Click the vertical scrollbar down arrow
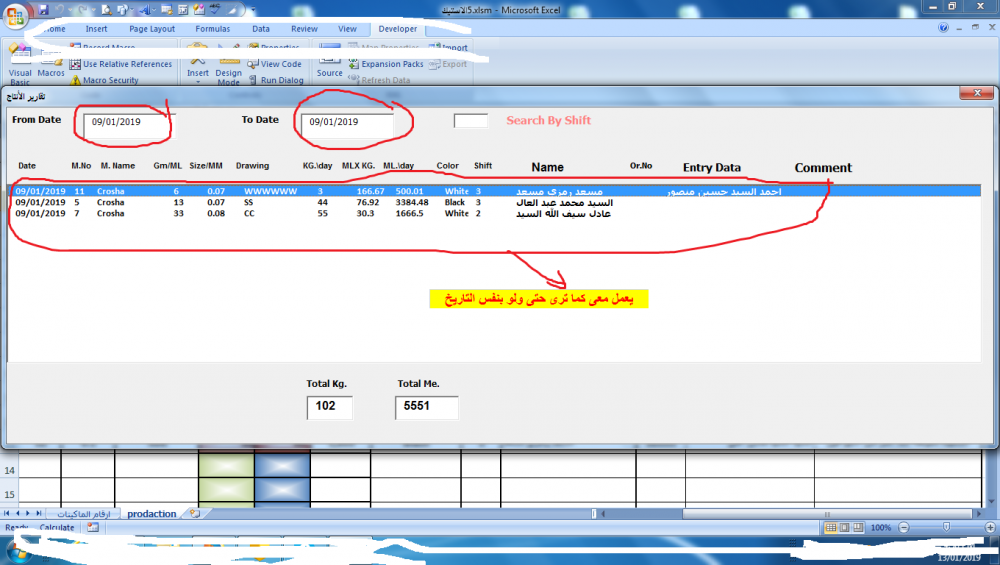Viewport: 1000px width, 565px height. [992, 502]
